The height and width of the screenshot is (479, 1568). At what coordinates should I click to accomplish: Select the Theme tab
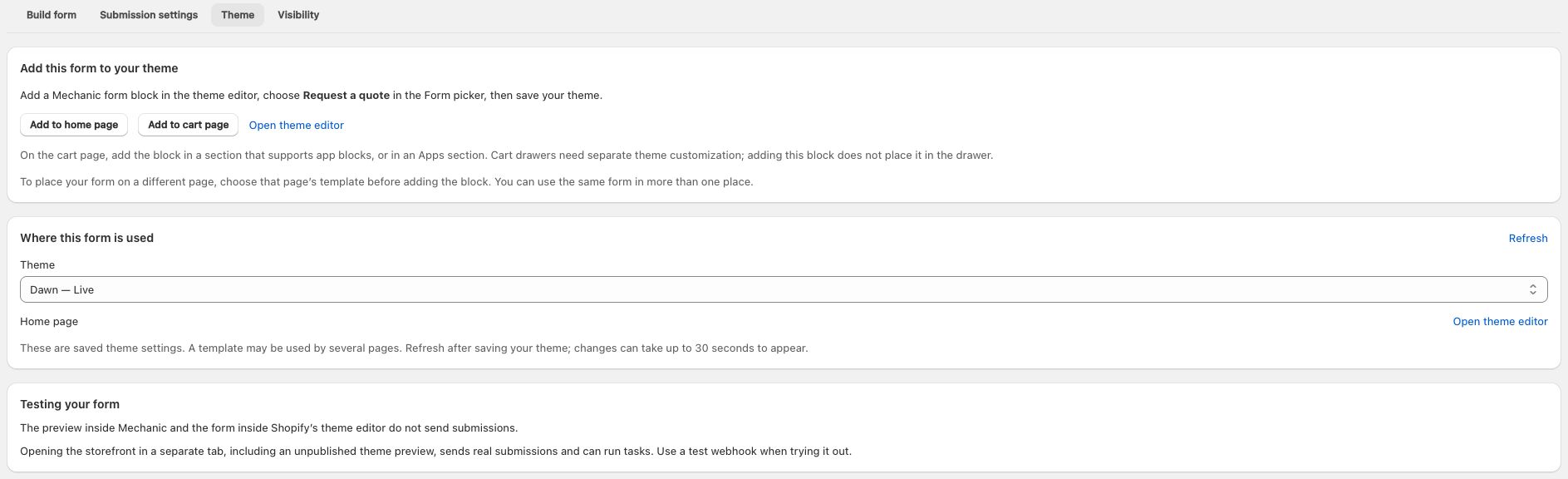tap(238, 15)
